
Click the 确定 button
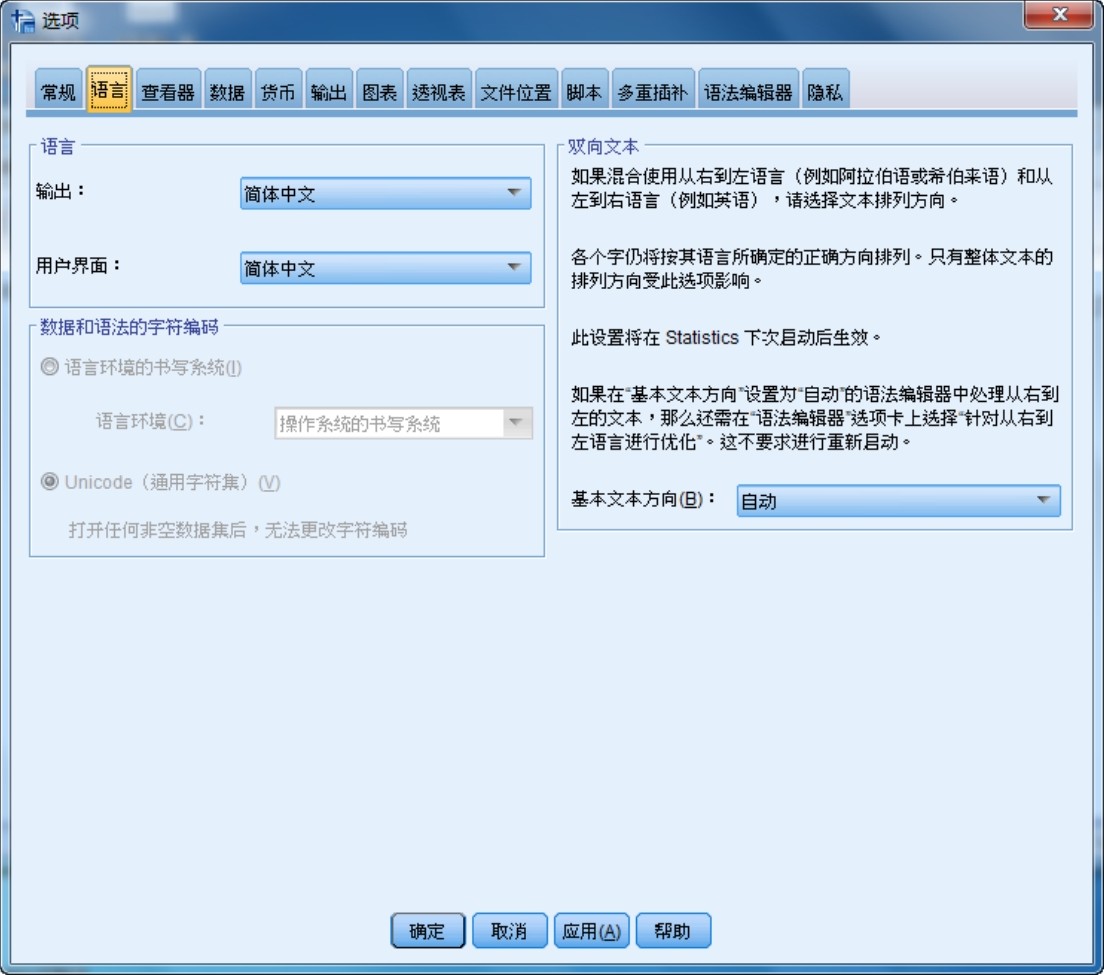pos(427,931)
